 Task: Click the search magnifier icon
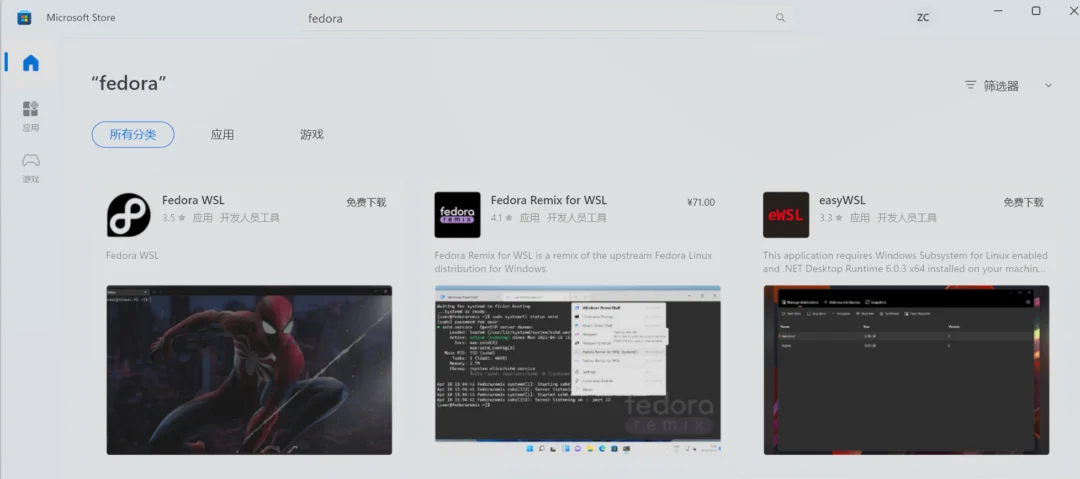click(x=780, y=18)
